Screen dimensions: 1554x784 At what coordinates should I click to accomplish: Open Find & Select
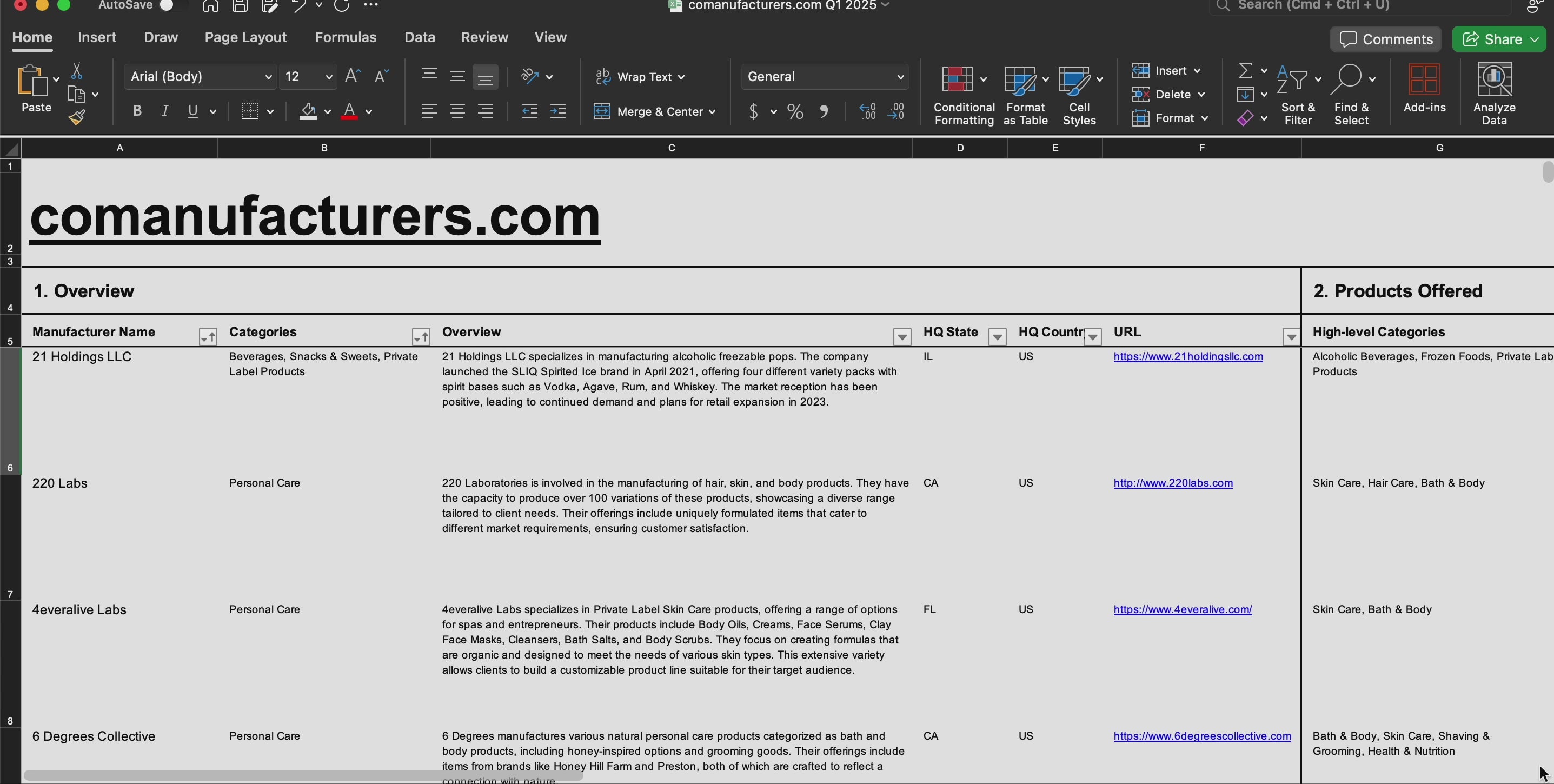point(1351,95)
